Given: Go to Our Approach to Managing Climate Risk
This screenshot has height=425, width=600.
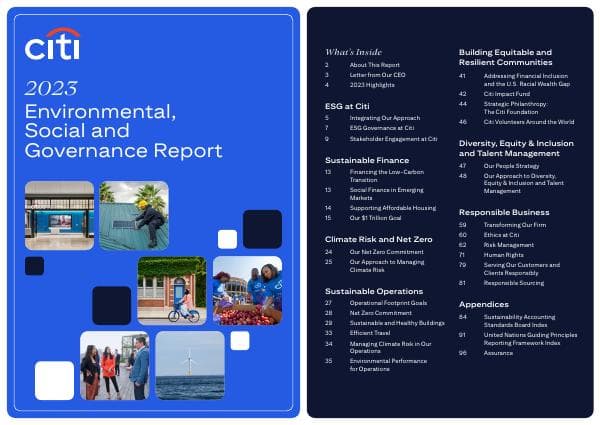Looking at the screenshot, I should click(x=387, y=266).
